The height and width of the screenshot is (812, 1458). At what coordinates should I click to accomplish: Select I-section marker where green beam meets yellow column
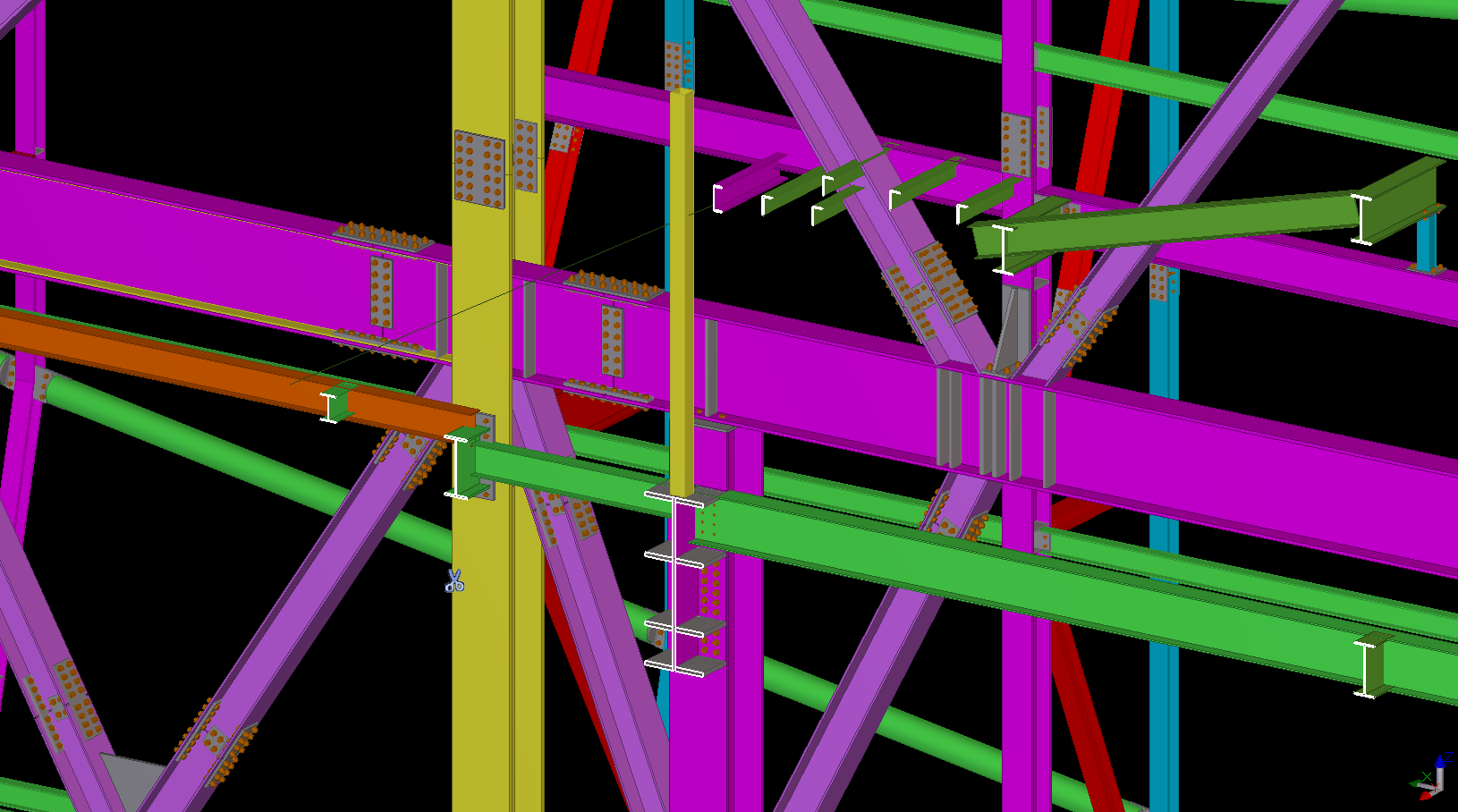(x=456, y=467)
